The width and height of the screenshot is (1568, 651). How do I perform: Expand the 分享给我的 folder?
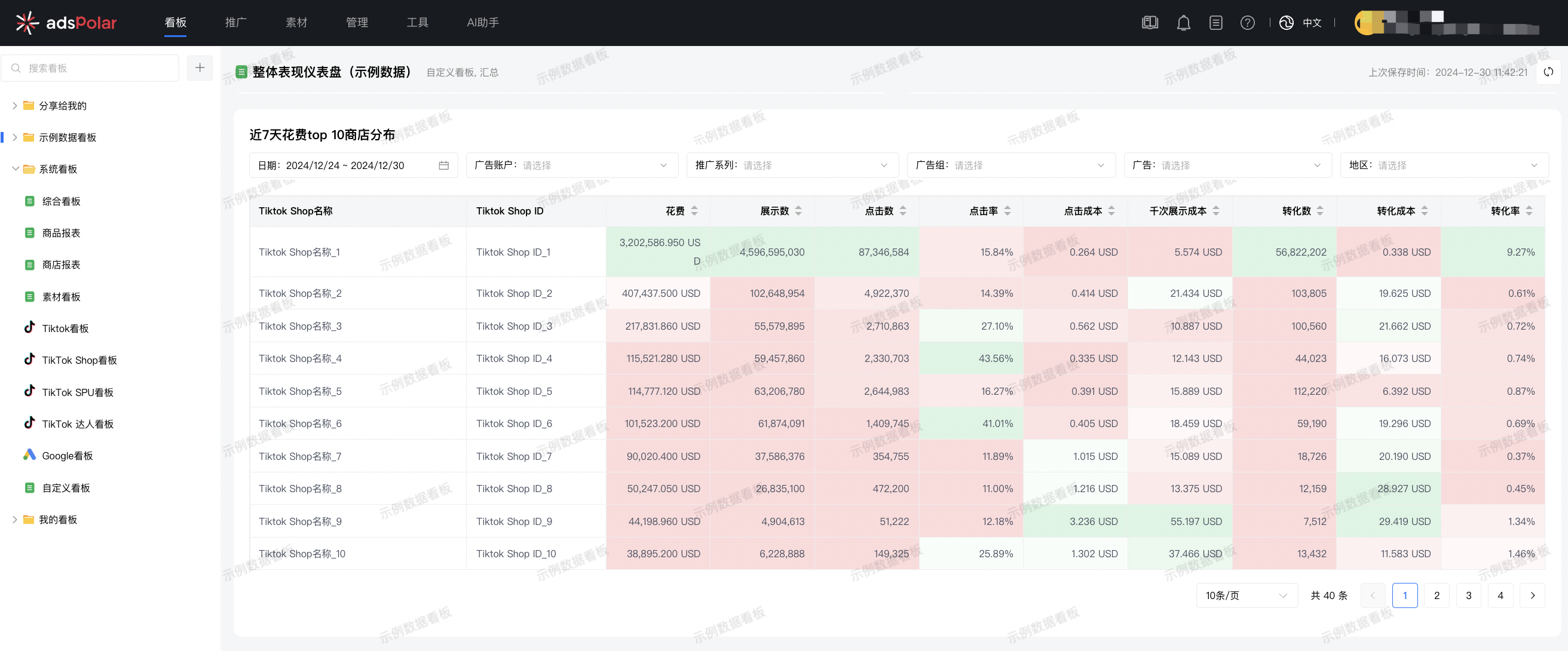pyautogui.click(x=14, y=106)
